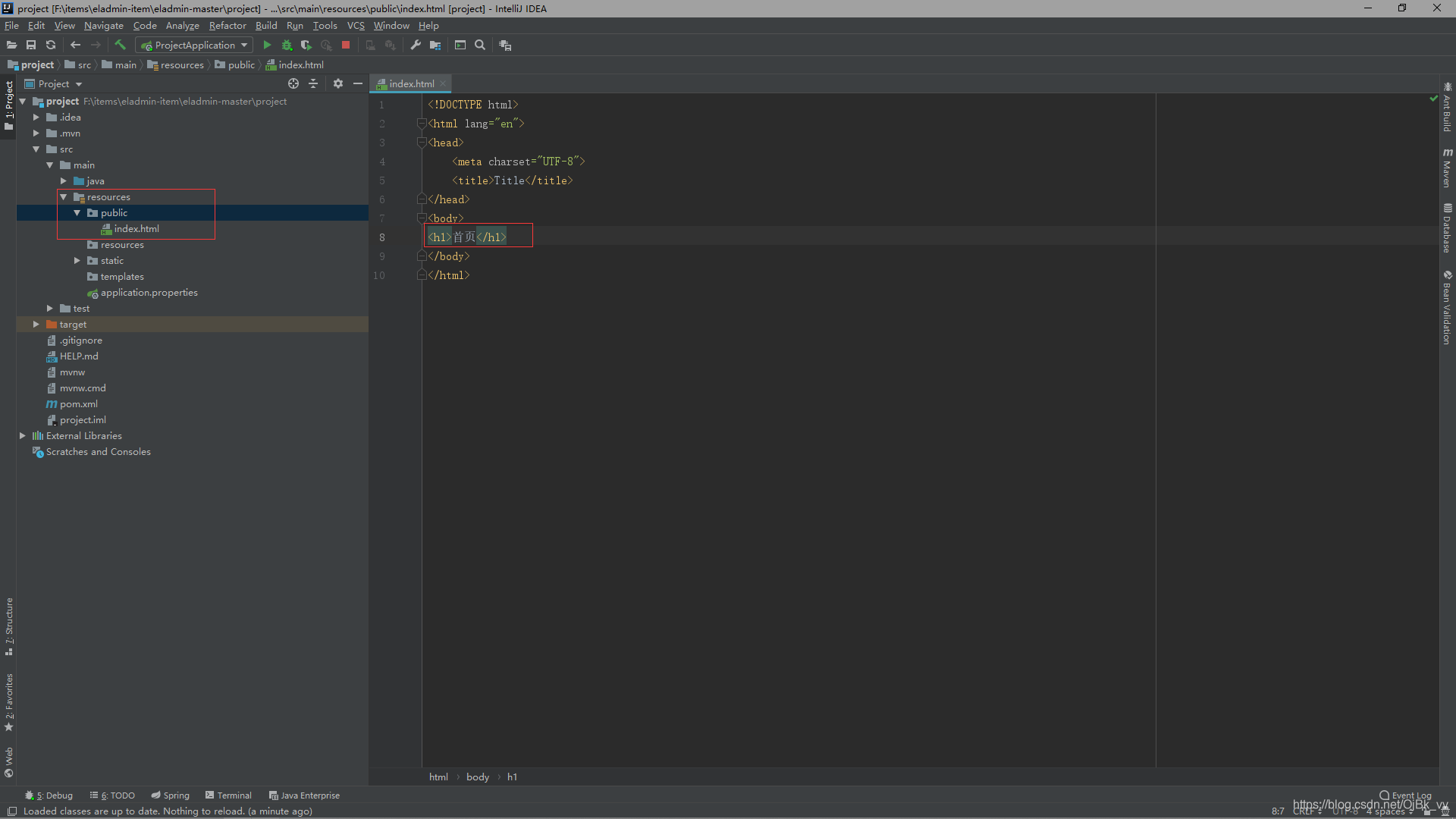Click the Project Structure toolbar icon

pos(435,45)
